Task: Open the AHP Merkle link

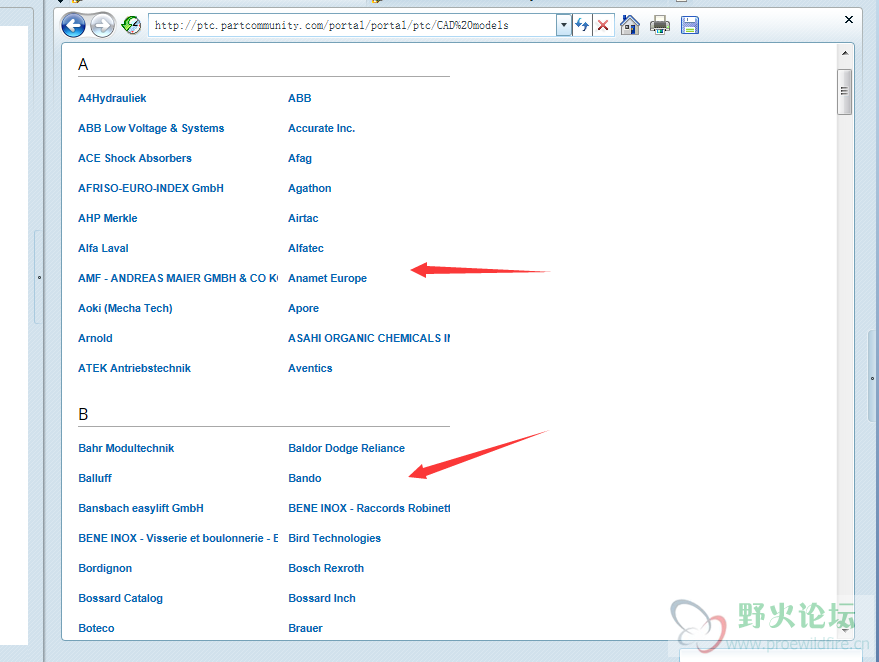Action: [108, 218]
